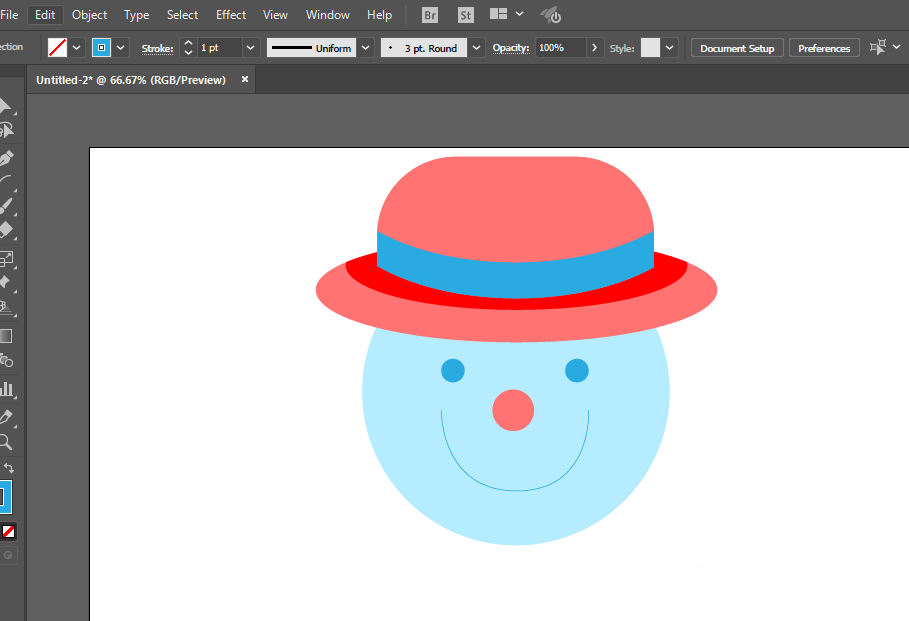Image resolution: width=909 pixels, height=621 pixels.
Task: Select the Eyedropper tool
Action: [x=6, y=415]
